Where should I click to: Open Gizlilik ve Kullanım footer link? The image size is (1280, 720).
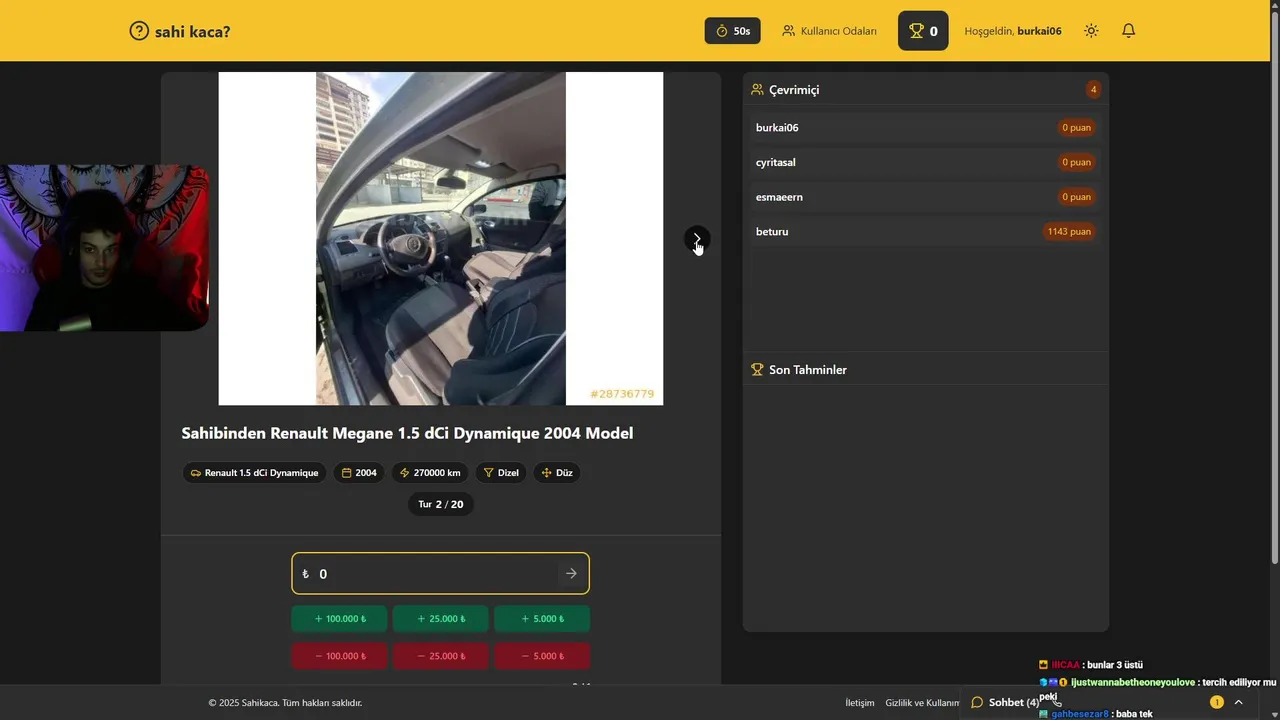coord(922,703)
